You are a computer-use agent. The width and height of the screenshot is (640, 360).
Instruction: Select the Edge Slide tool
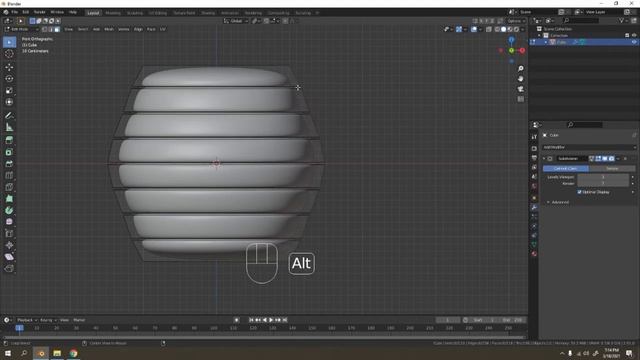click(9, 233)
